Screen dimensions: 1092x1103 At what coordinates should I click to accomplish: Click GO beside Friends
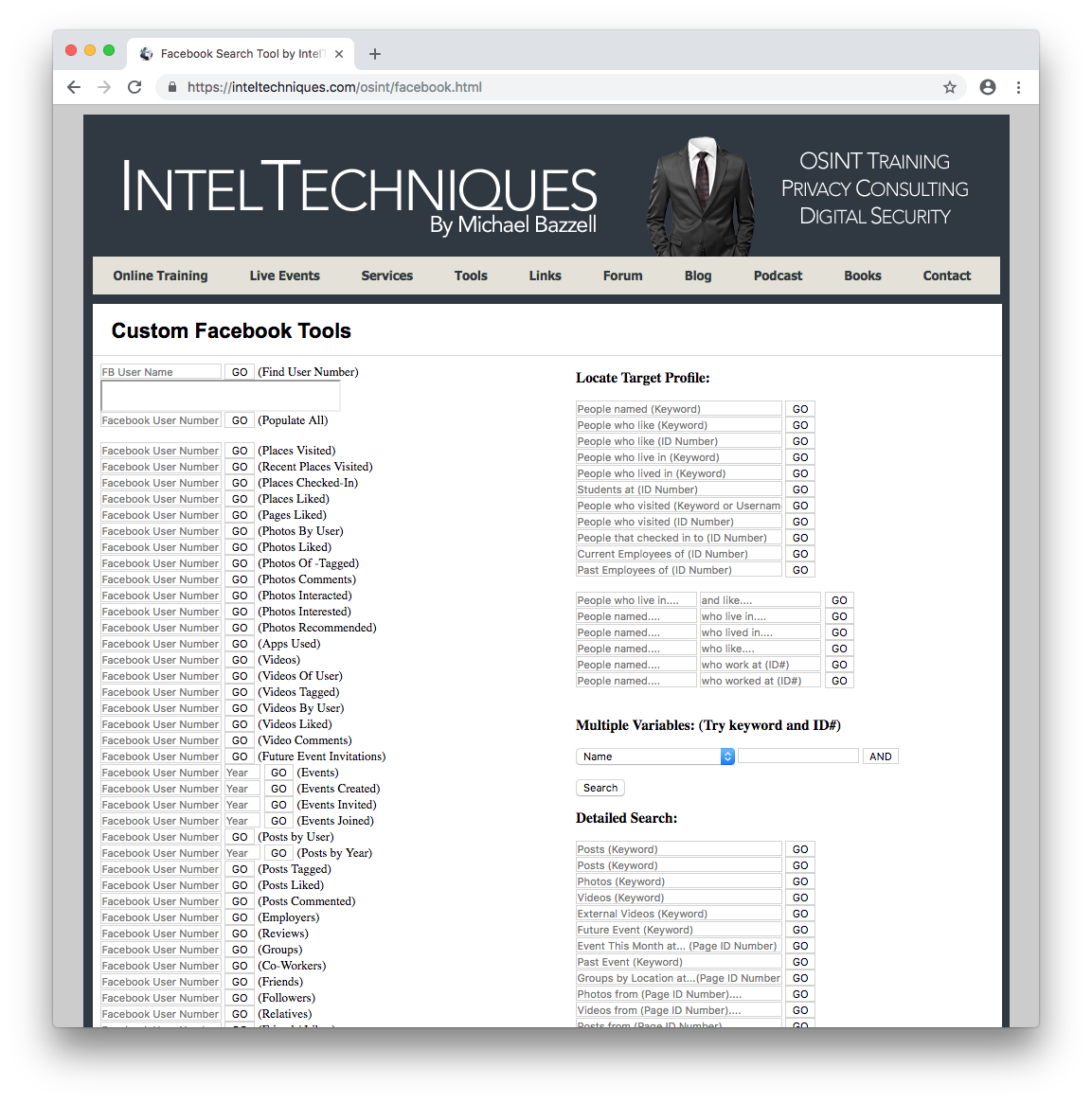(240, 983)
